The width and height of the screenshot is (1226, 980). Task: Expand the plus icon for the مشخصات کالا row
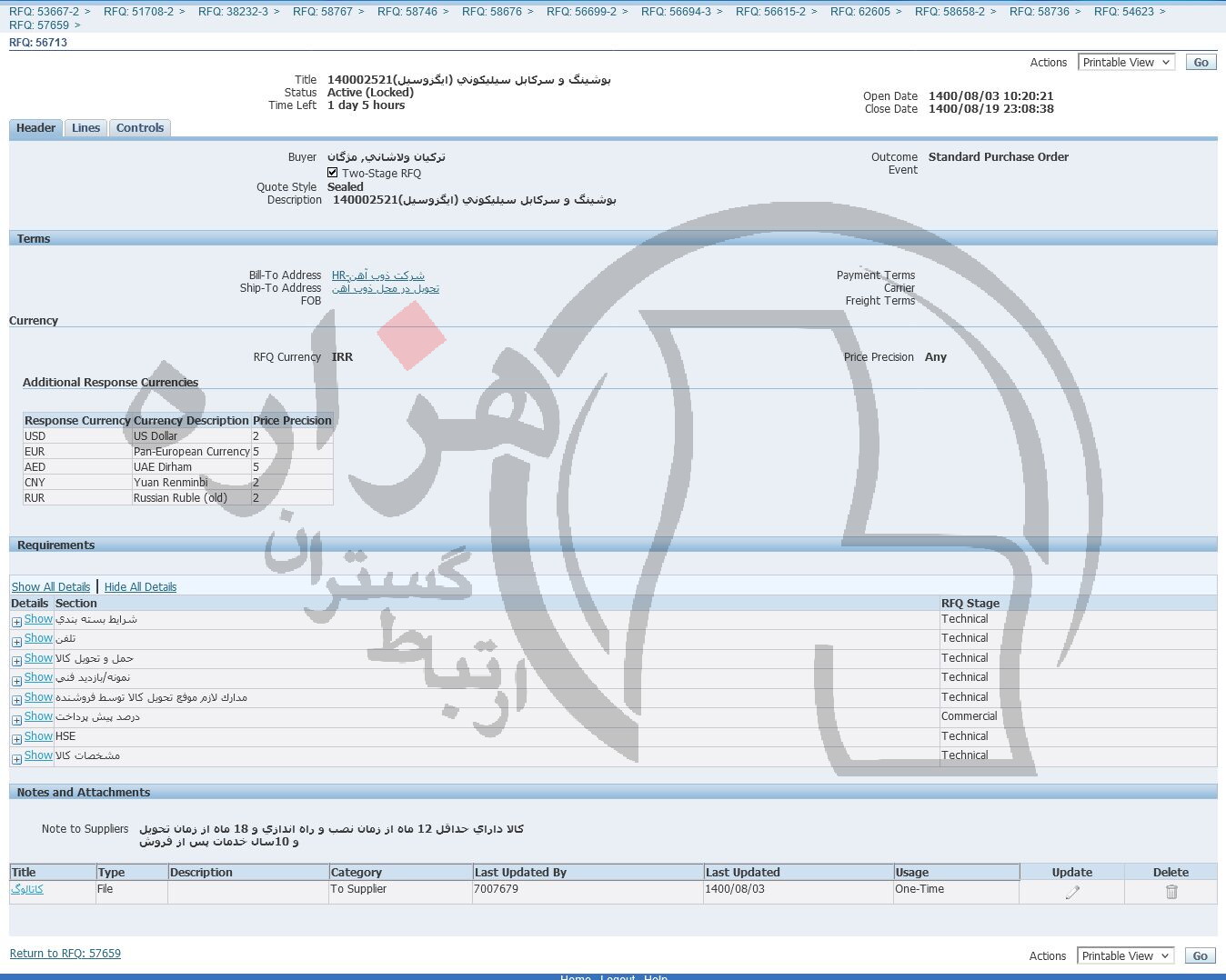click(x=16, y=759)
